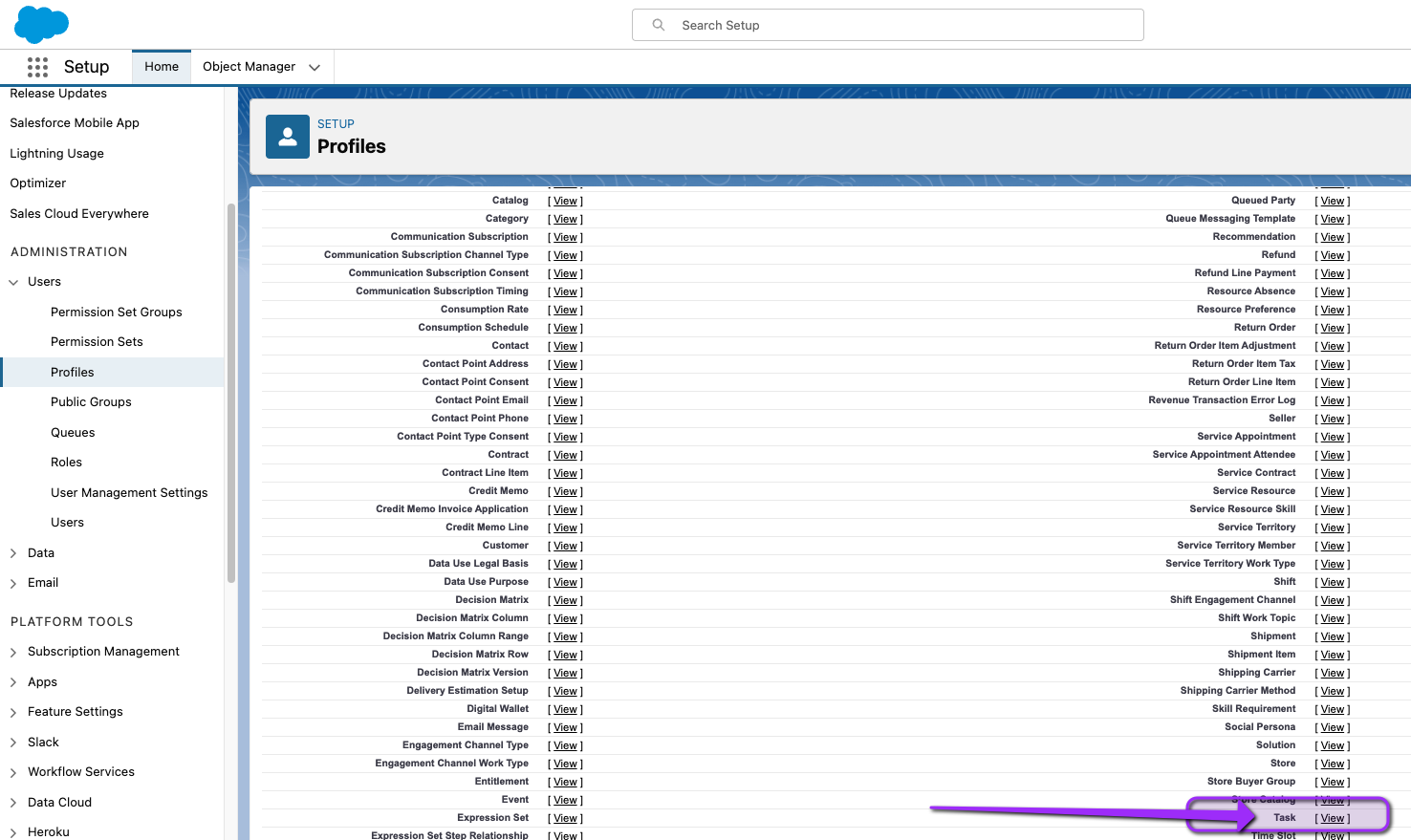This screenshot has width=1411, height=840.
Task: Open Salesforce Mobile App sidebar item
Action: coord(75,123)
